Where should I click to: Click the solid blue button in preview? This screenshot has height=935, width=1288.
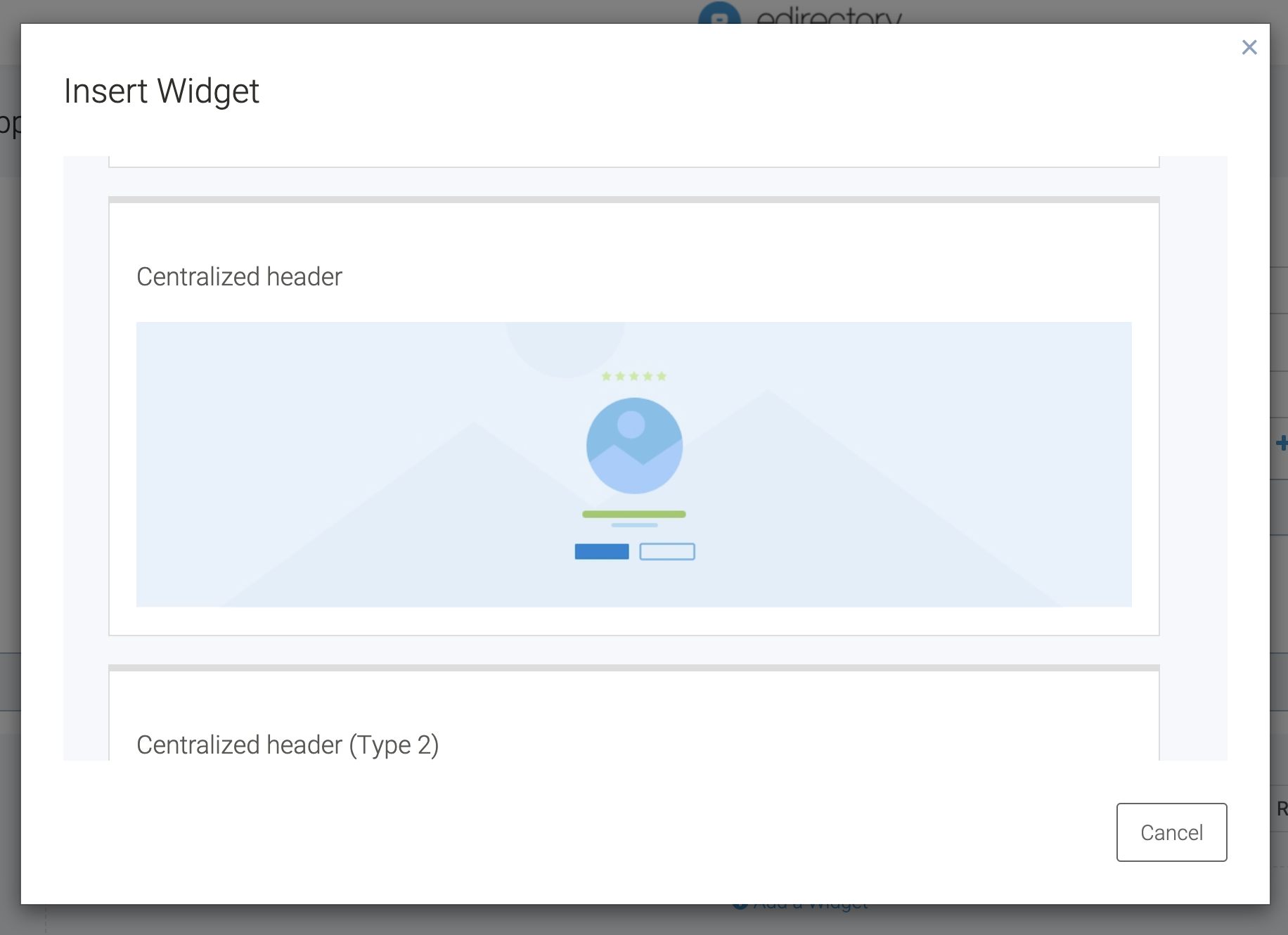[x=602, y=552]
